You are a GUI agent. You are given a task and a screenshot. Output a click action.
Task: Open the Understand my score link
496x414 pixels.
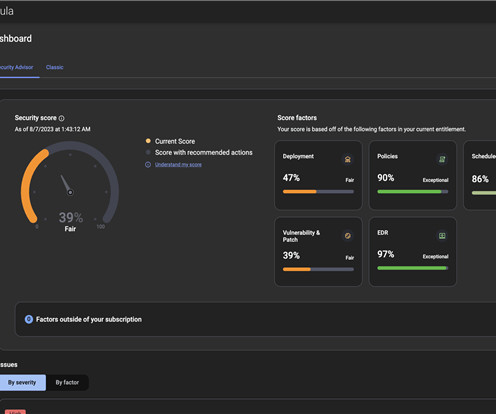point(178,165)
